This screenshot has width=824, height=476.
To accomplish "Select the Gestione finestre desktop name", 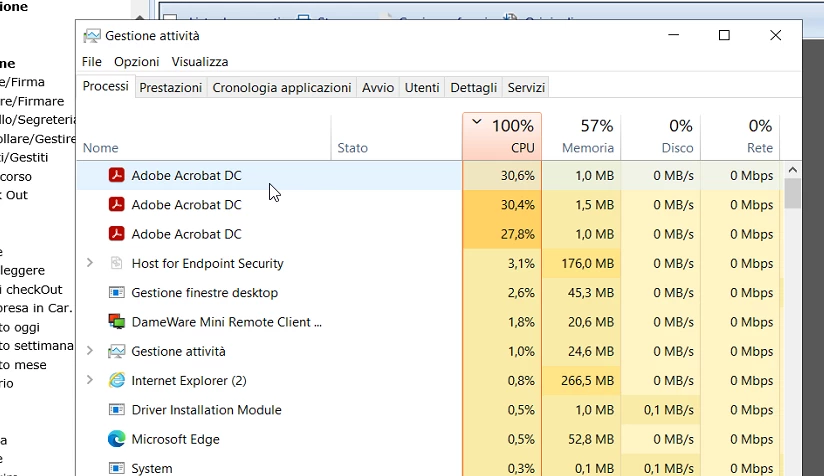I will coord(204,293).
